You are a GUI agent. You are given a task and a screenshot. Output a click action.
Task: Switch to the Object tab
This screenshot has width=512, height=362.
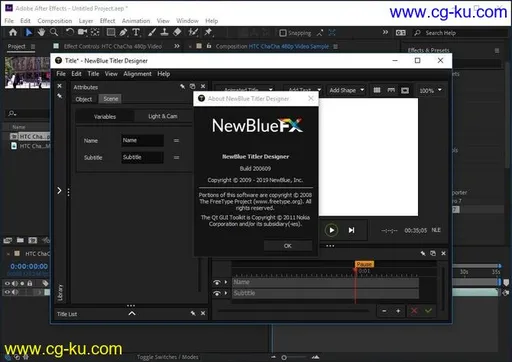(x=84, y=99)
